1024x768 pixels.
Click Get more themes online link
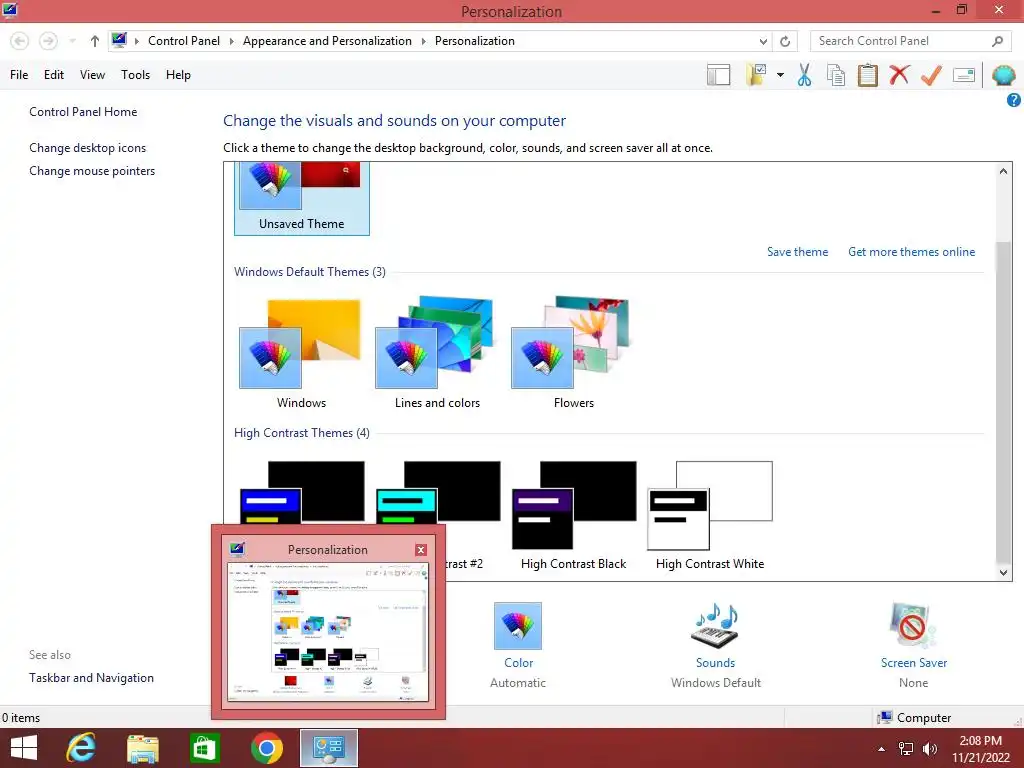912,252
